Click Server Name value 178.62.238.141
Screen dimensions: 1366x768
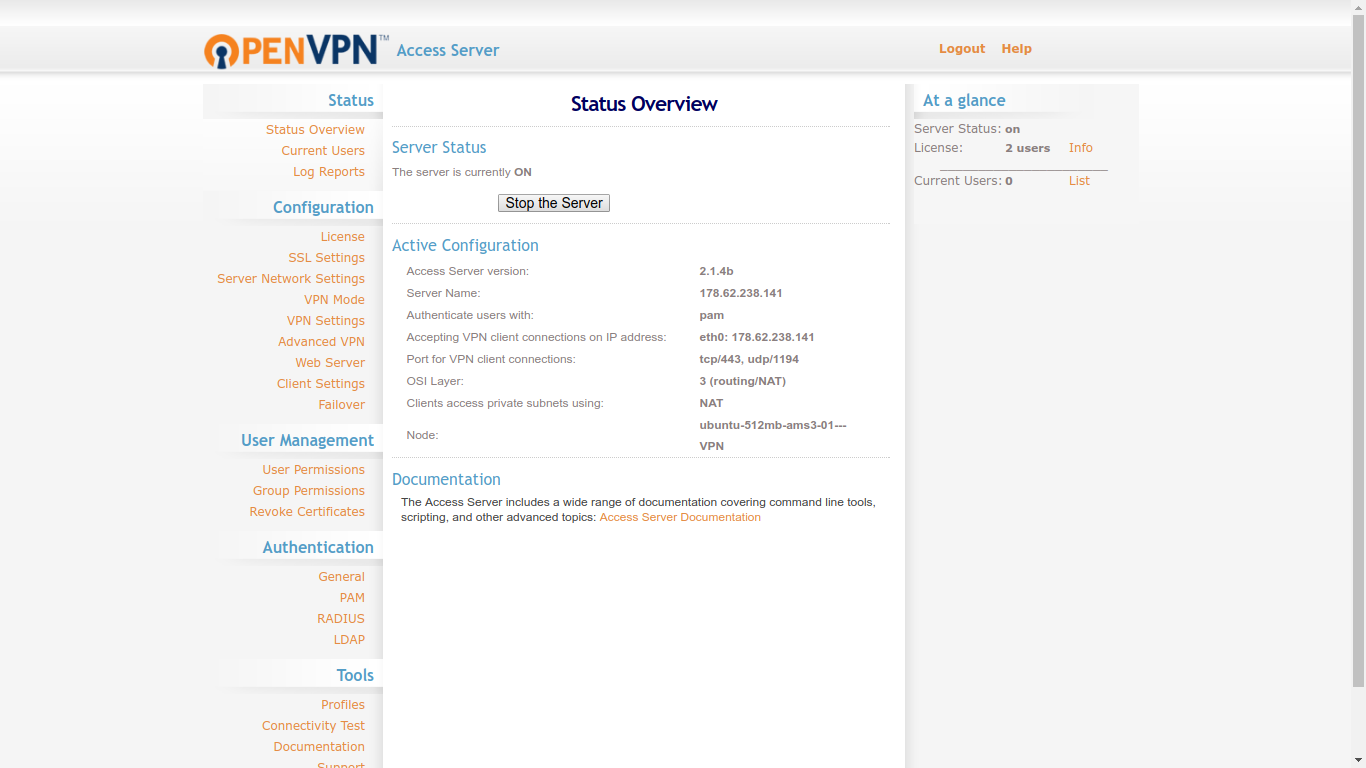click(x=741, y=294)
